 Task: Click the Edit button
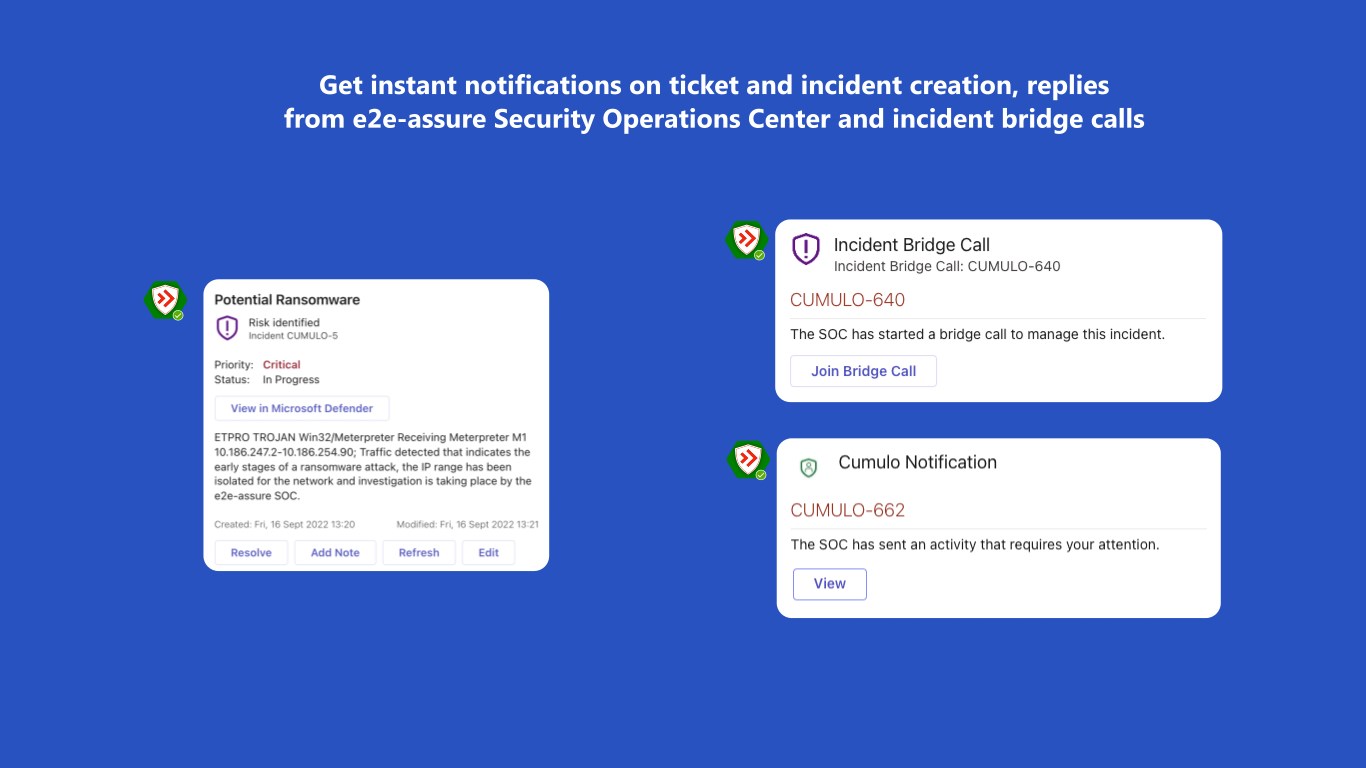click(x=488, y=552)
